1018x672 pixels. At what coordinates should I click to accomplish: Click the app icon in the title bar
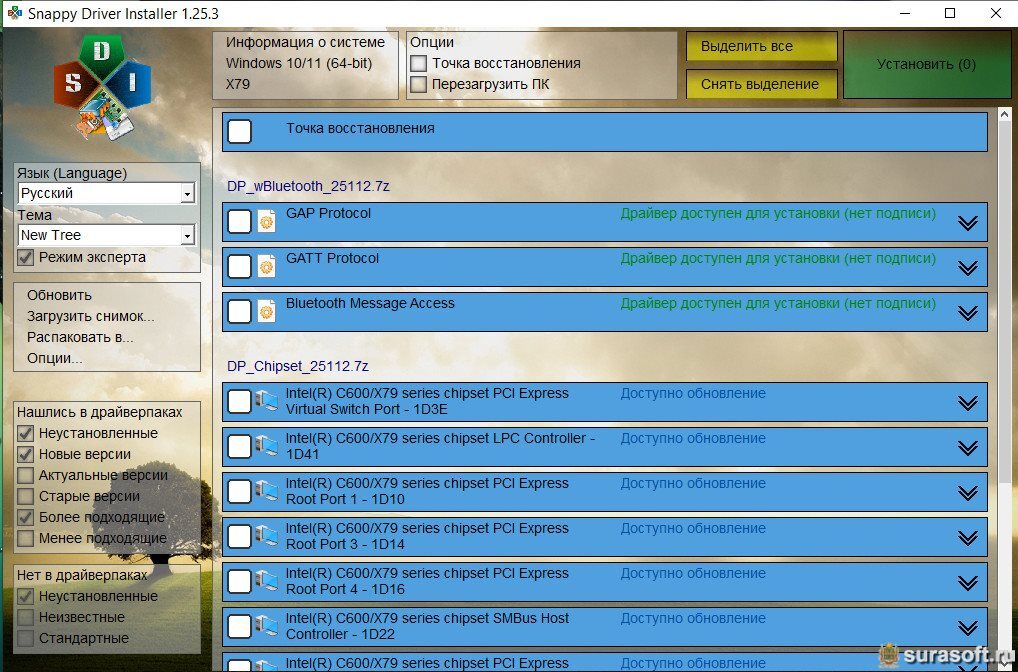pos(14,13)
